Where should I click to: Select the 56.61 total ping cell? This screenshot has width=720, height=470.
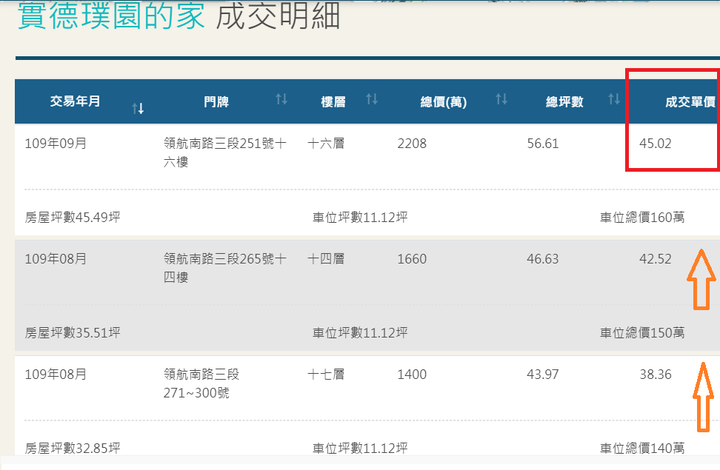pos(543,144)
